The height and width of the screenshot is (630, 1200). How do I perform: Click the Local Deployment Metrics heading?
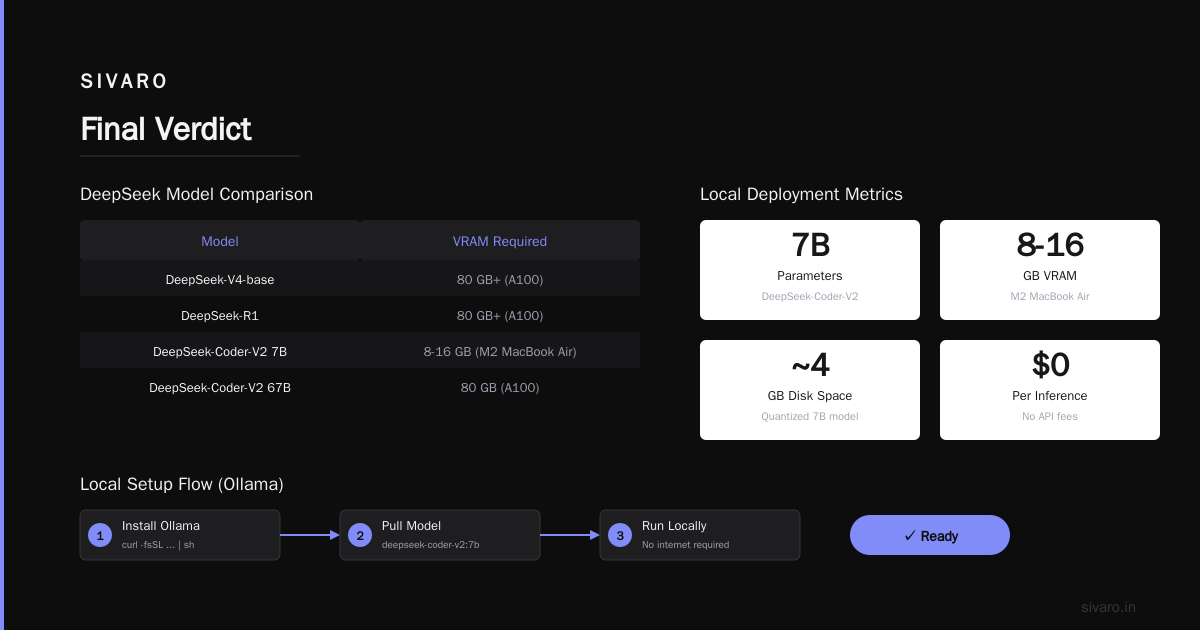pos(801,194)
